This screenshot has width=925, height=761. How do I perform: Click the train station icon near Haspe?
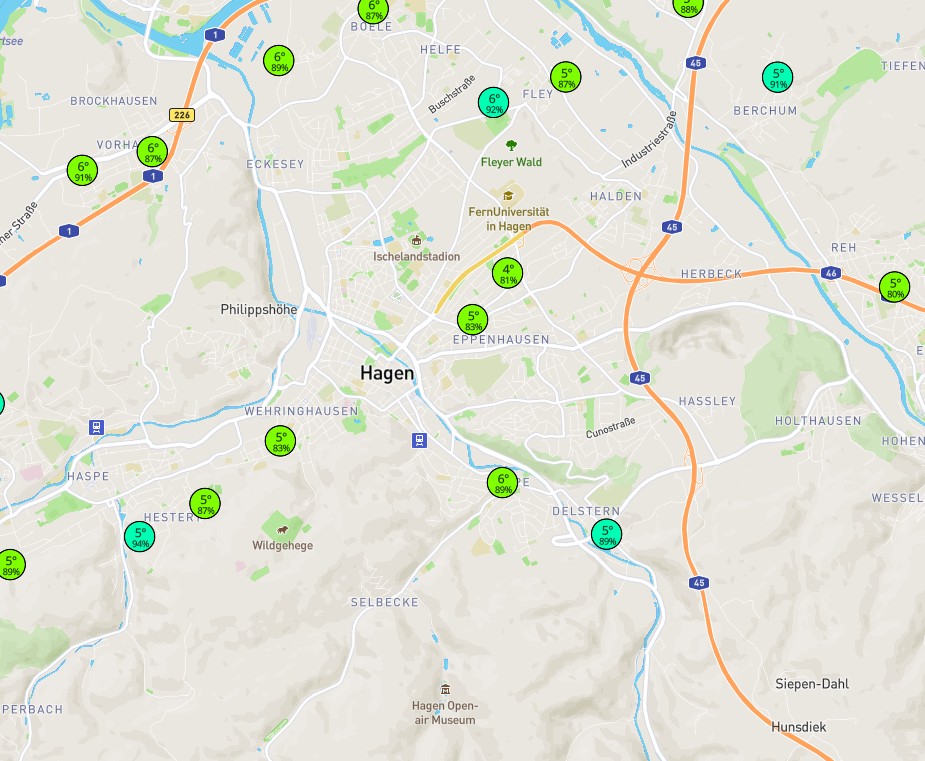tap(96, 427)
